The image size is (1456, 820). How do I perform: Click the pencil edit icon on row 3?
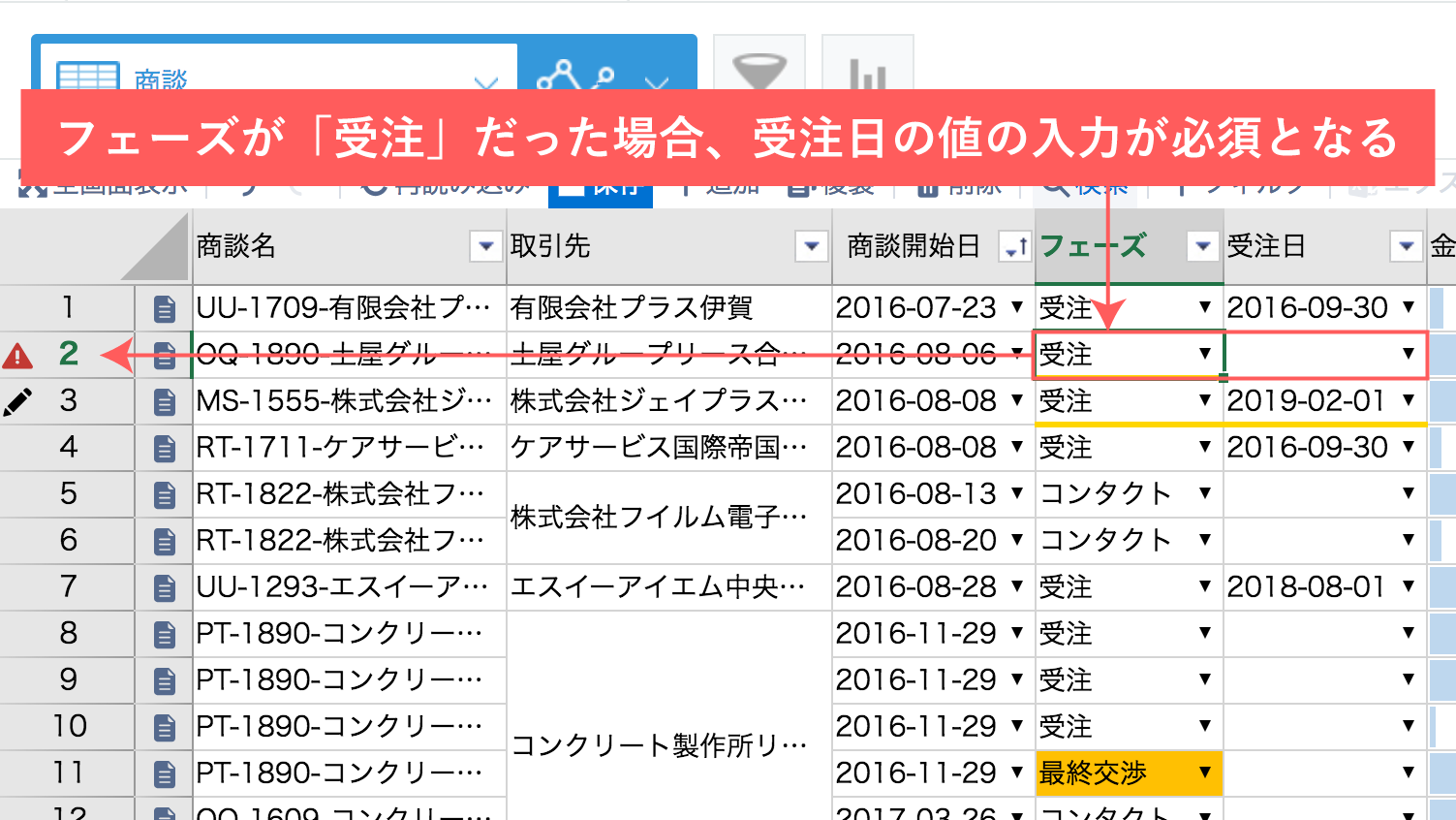click(17, 401)
